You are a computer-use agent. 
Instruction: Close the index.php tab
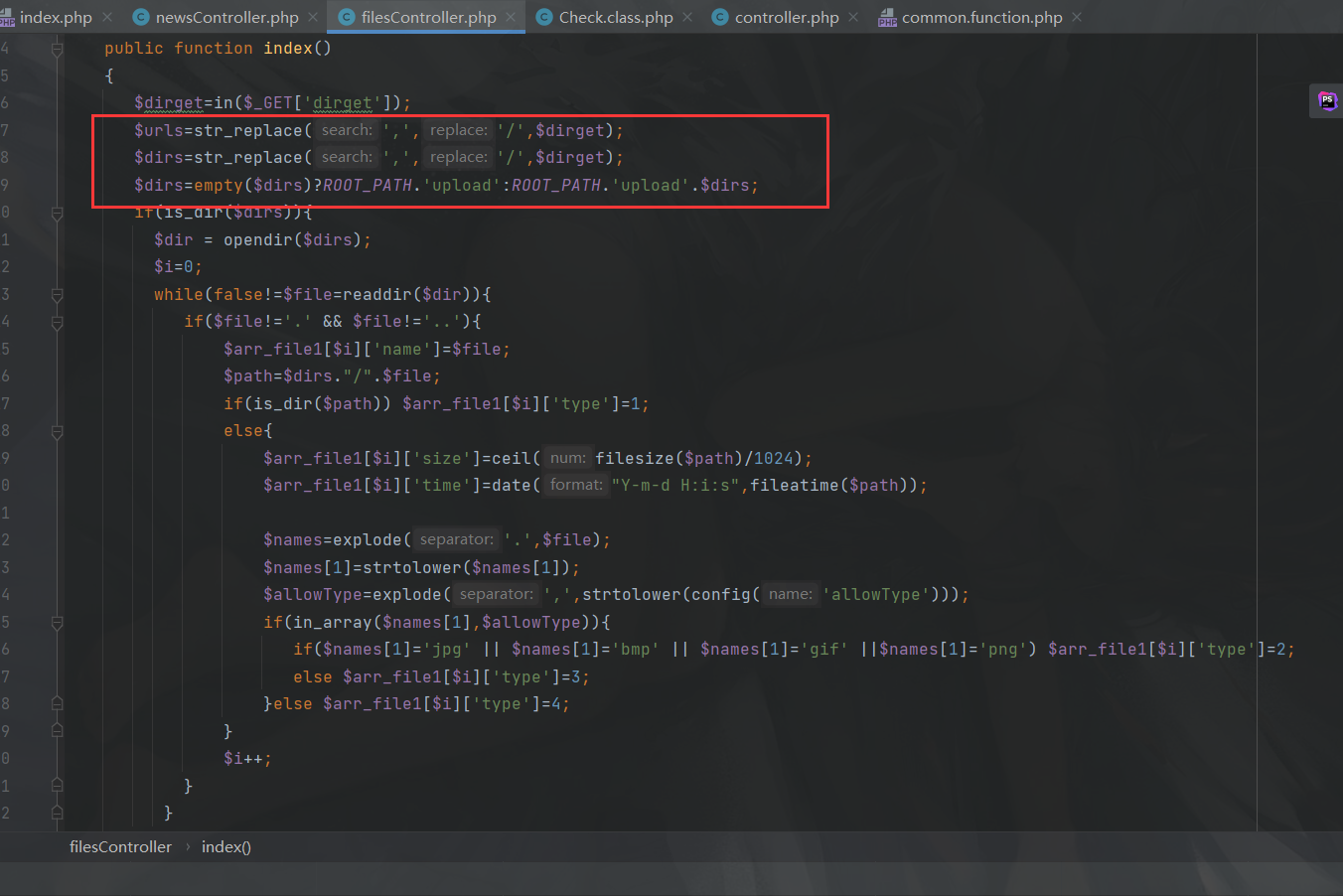107,17
